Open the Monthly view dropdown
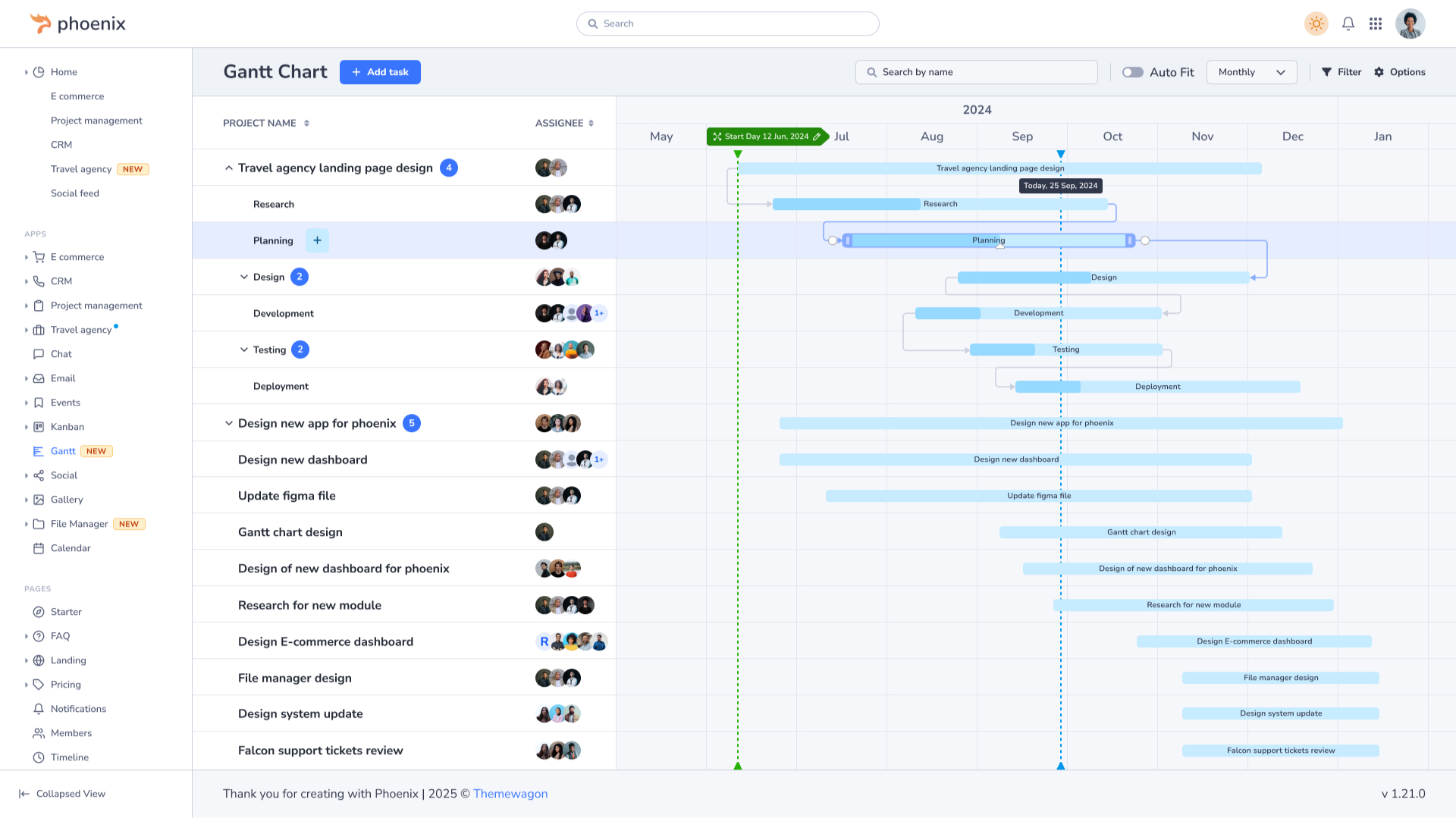Image resolution: width=1456 pixels, height=818 pixels. tap(1251, 72)
